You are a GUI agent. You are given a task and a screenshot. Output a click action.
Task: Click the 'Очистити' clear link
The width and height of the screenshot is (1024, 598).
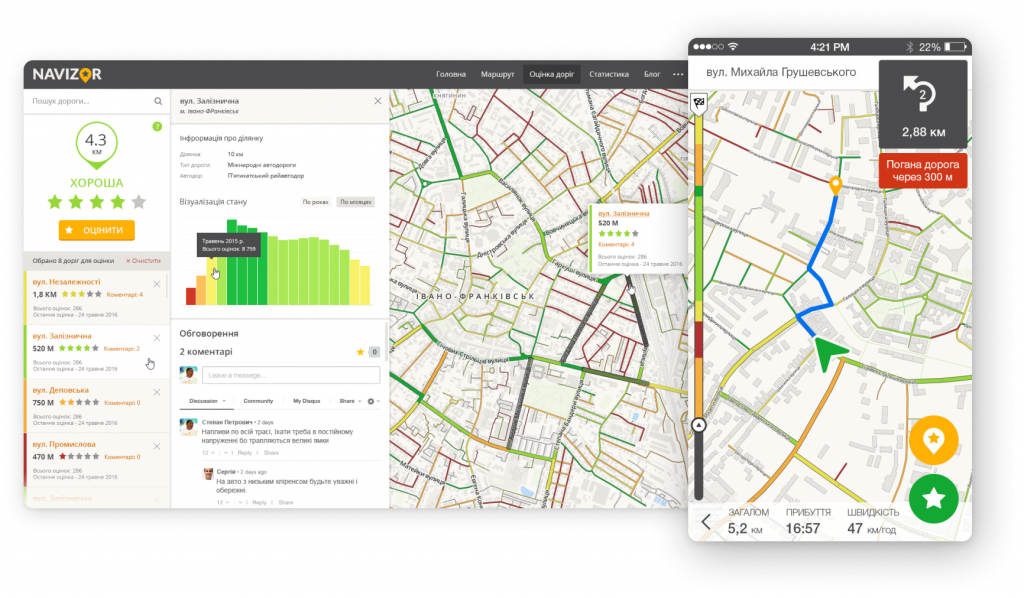pyautogui.click(x=141, y=261)
